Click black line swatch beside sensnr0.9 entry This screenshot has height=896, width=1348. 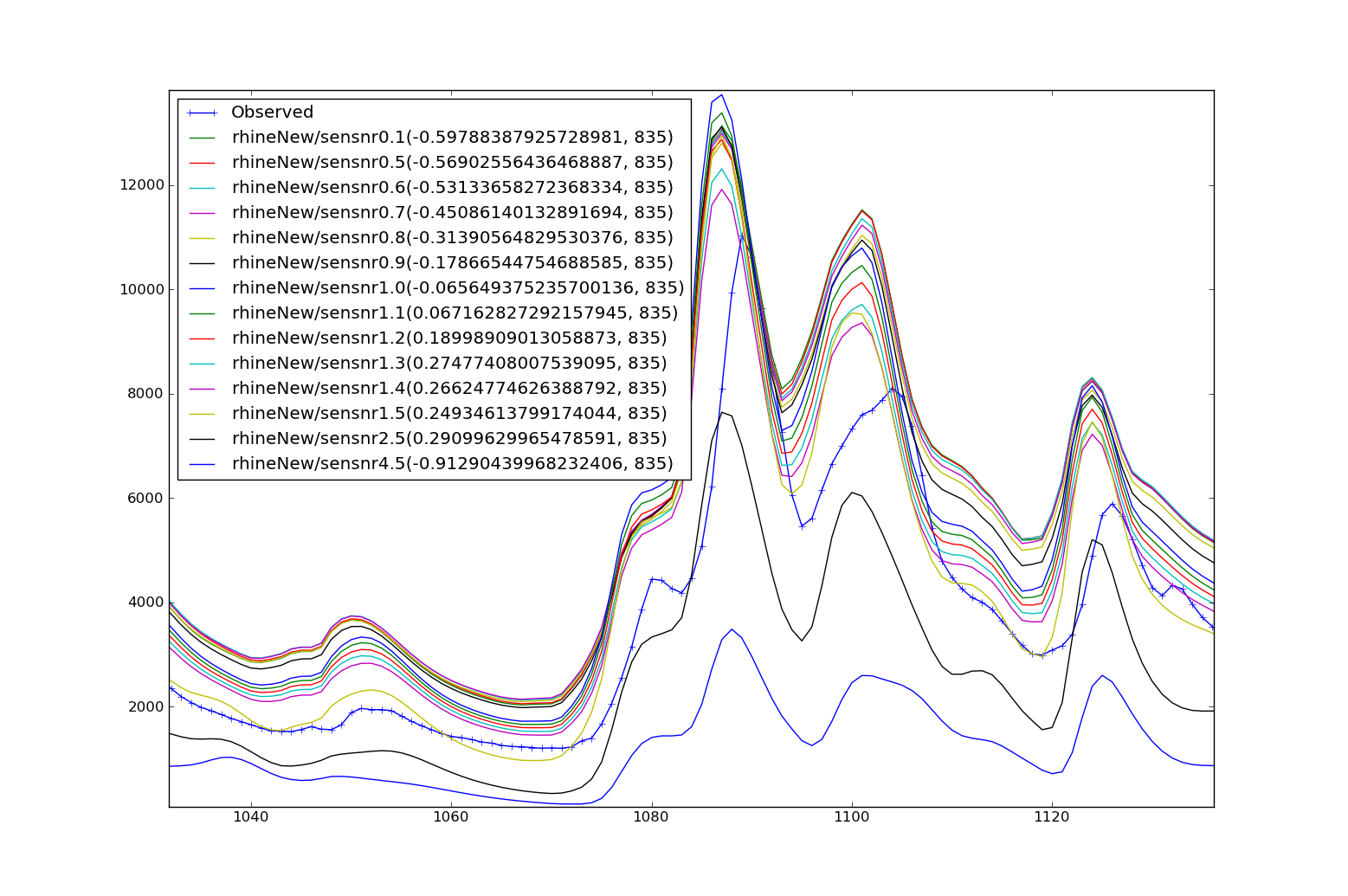click(x=202, y=263)
